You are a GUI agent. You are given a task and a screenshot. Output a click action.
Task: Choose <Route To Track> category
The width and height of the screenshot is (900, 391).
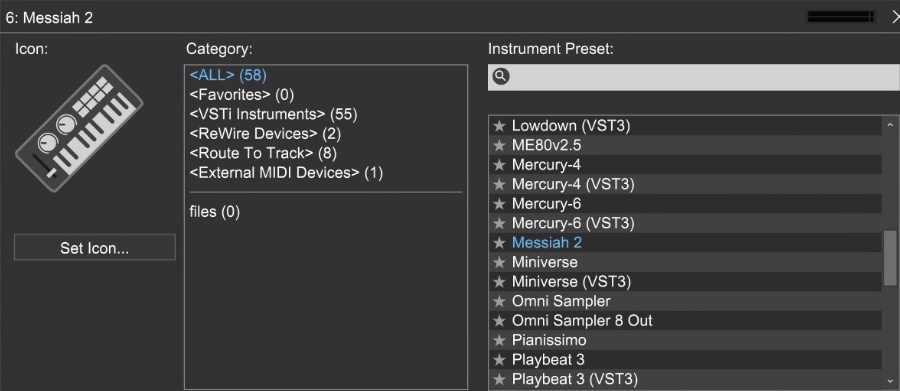(x=263, y=153)
